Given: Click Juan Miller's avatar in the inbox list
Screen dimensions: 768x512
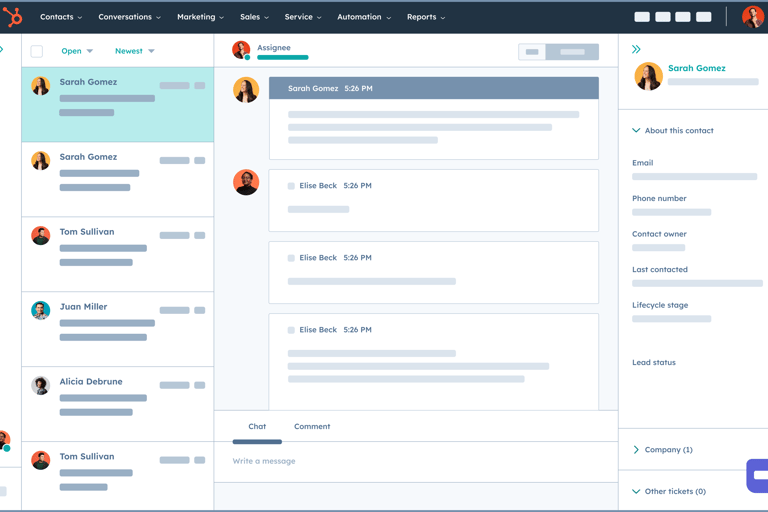Looking at the screenshot, I should [x=41, y=310].
